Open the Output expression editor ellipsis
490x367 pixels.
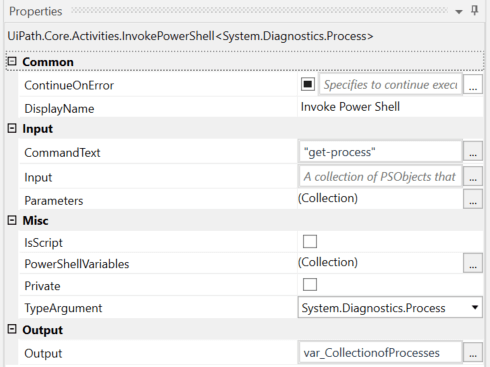(473, 352)
